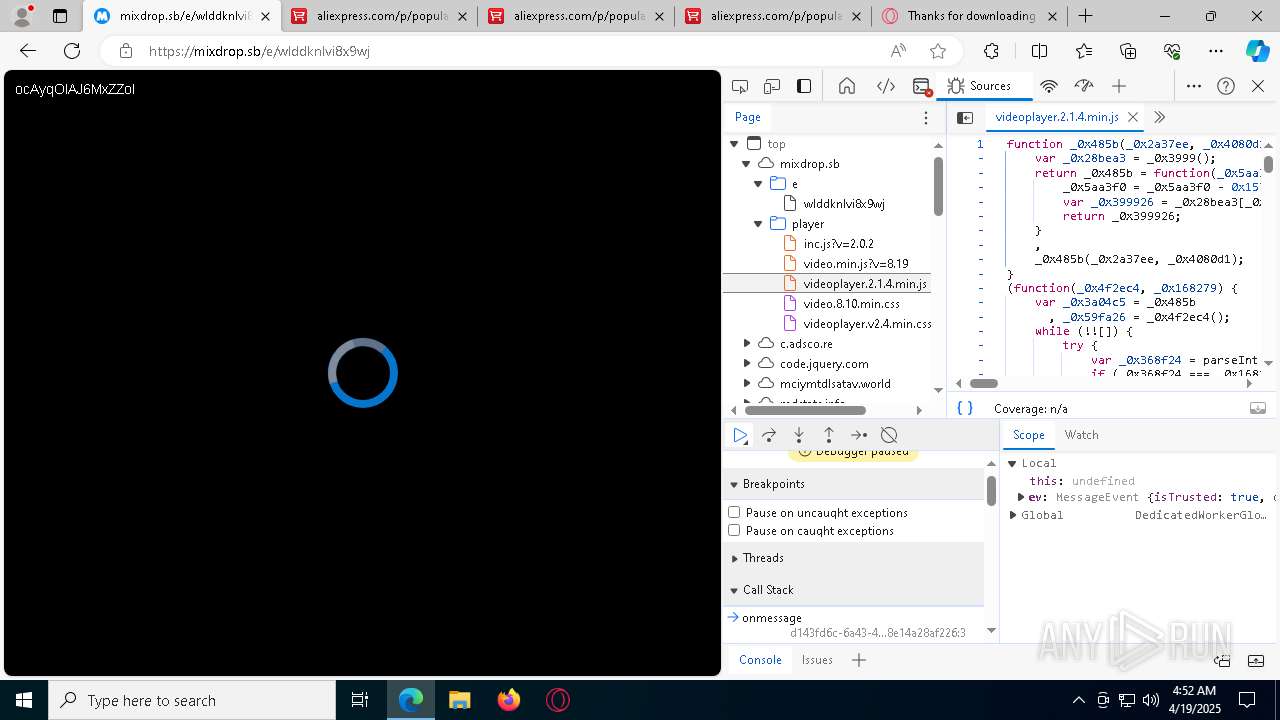Expand ev MessageEvent variable
1280x720 pixels.
[x=1021, y=497]
